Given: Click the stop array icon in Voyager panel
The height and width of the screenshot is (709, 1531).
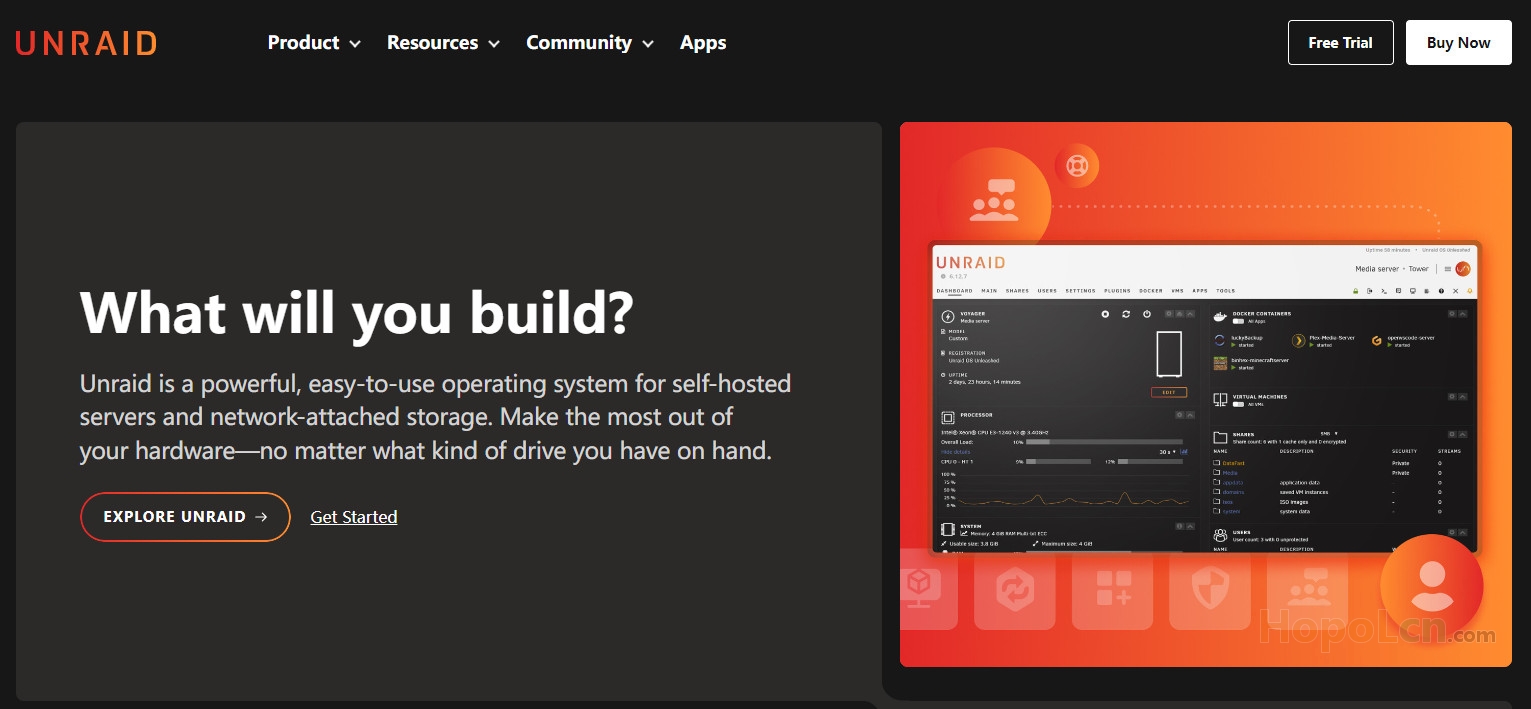Looking at the screenshot, I should coord(1105,314).
